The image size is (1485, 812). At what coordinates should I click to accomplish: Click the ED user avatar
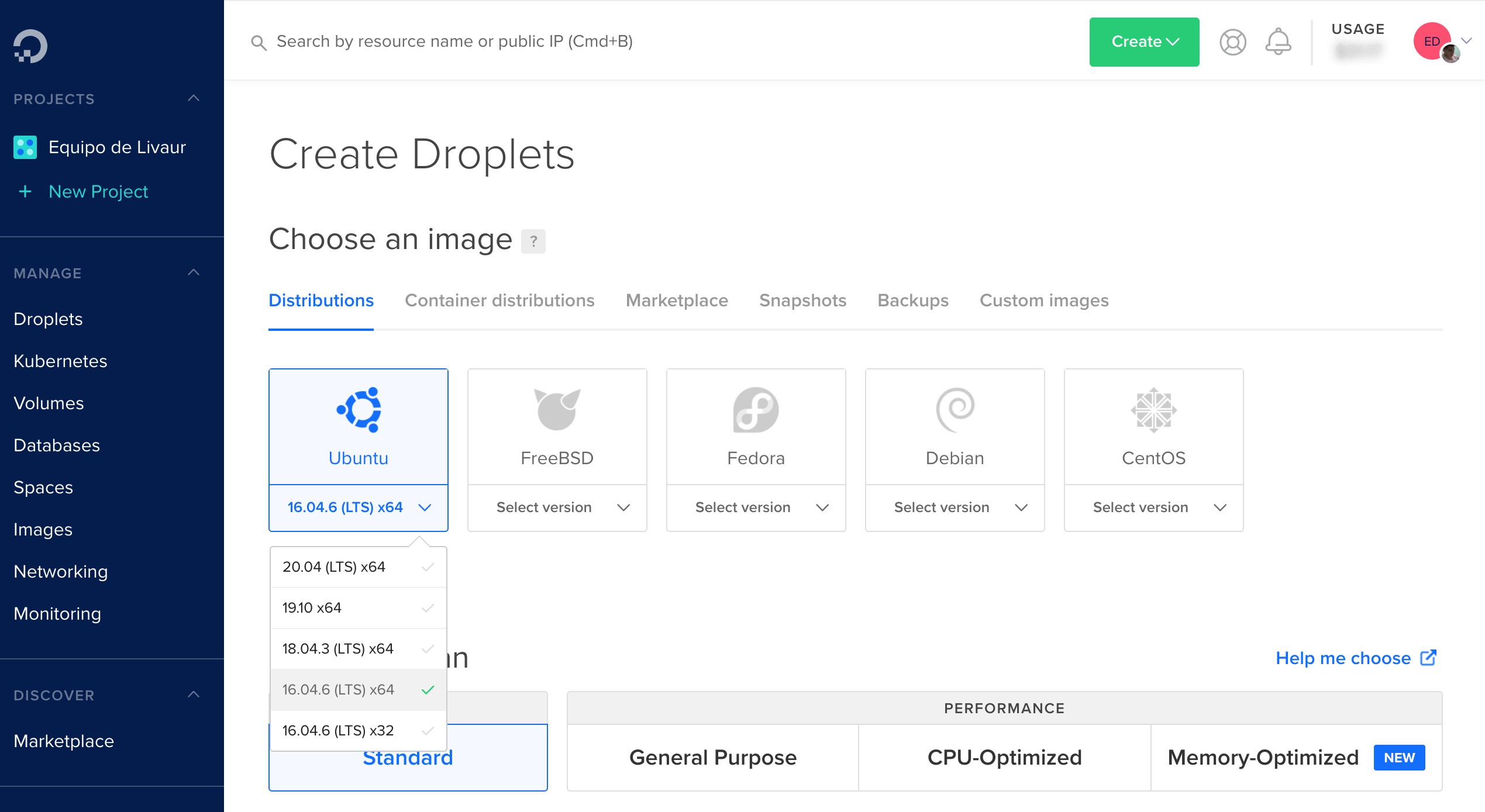[1433, 41]
